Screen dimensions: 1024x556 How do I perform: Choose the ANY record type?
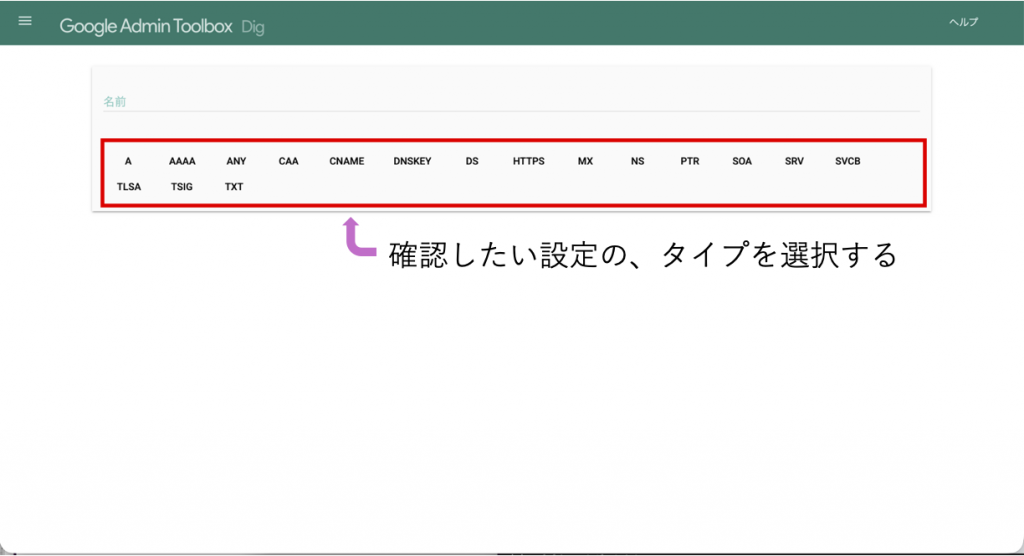click(x=236, y=161)
